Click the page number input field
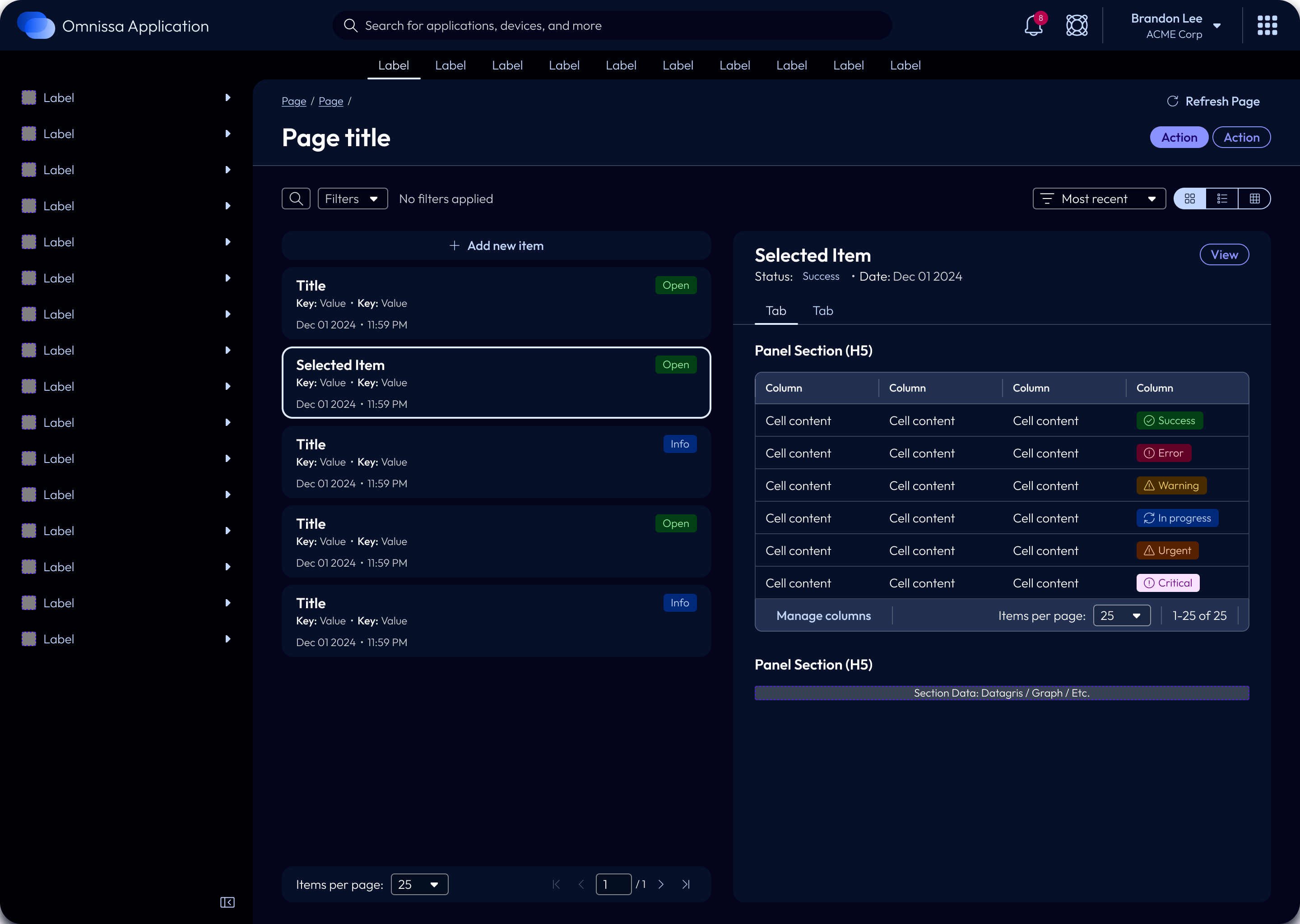The height and width of the screenshot is (924, 1300). point(613,884)
